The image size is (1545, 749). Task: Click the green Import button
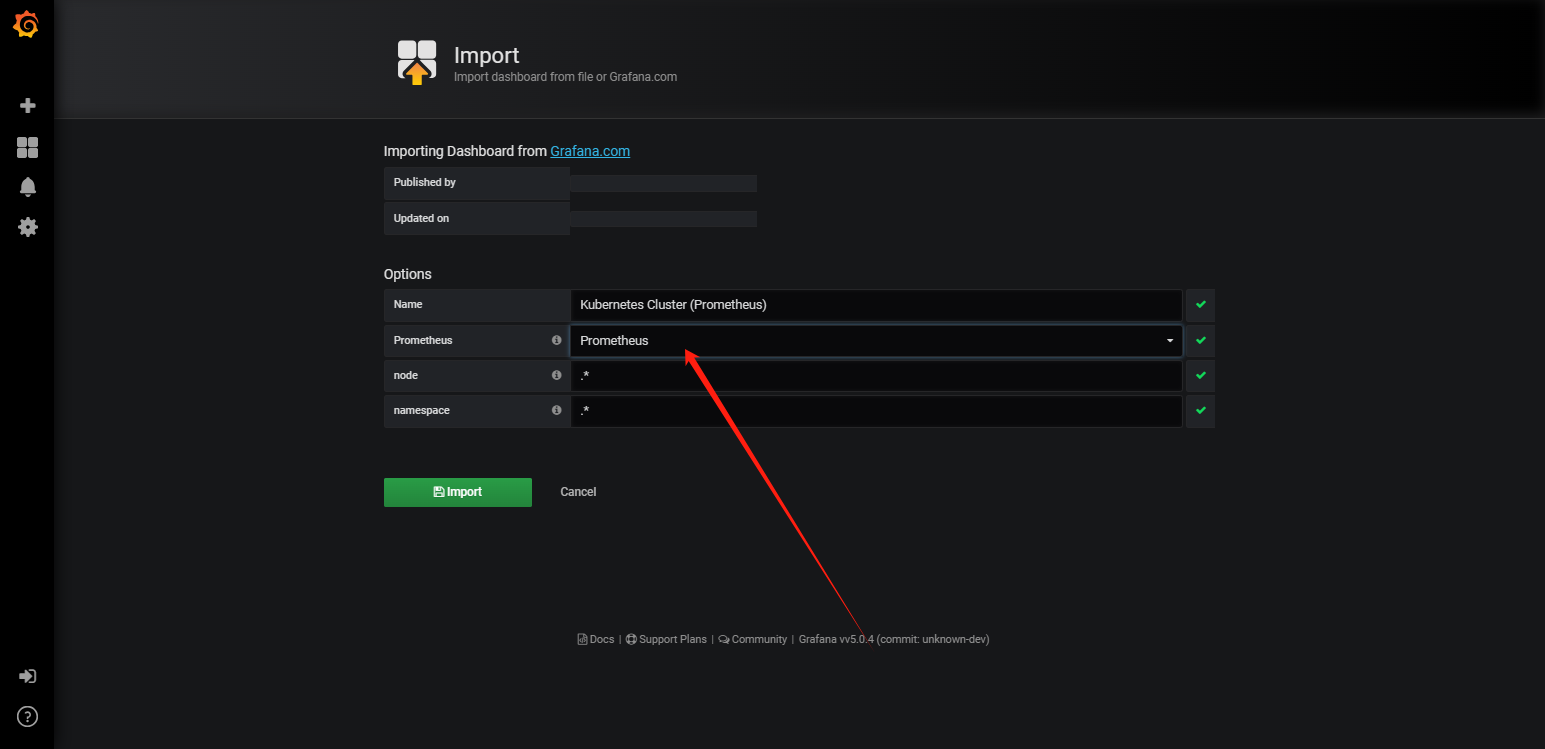click(458, 492)
